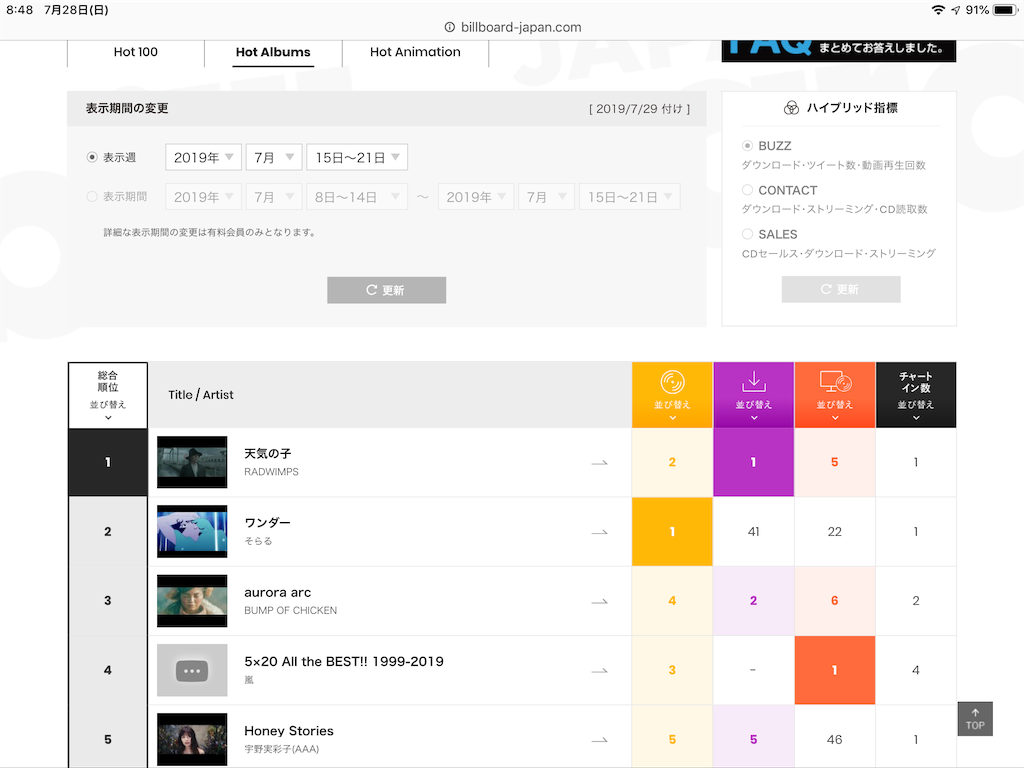
Task: Sort by 総合順位 column header
Action: (108, 395)
